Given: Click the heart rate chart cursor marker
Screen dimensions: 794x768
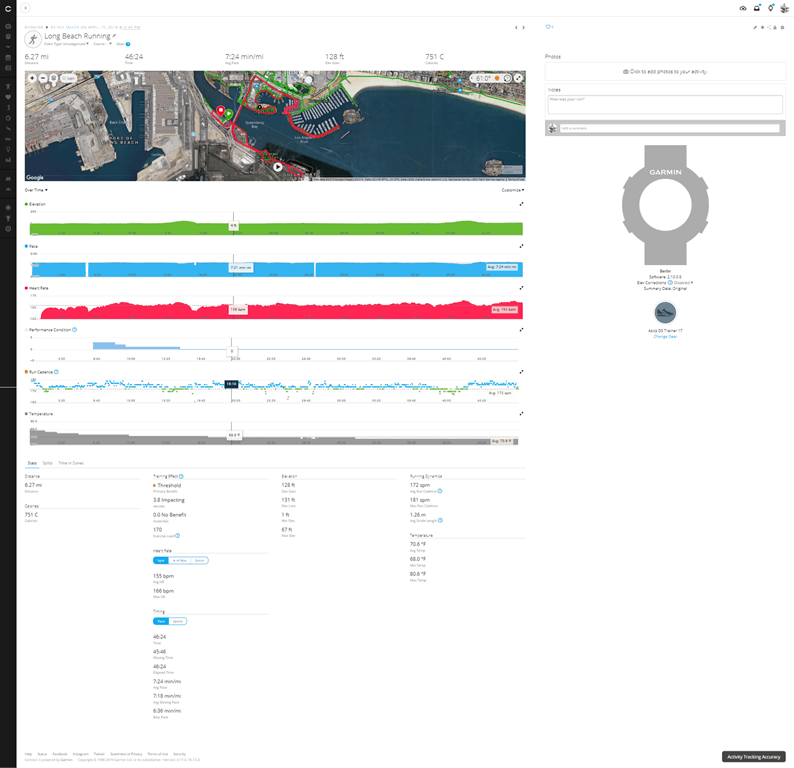Looking at the screenshot, I should [238, 309].
